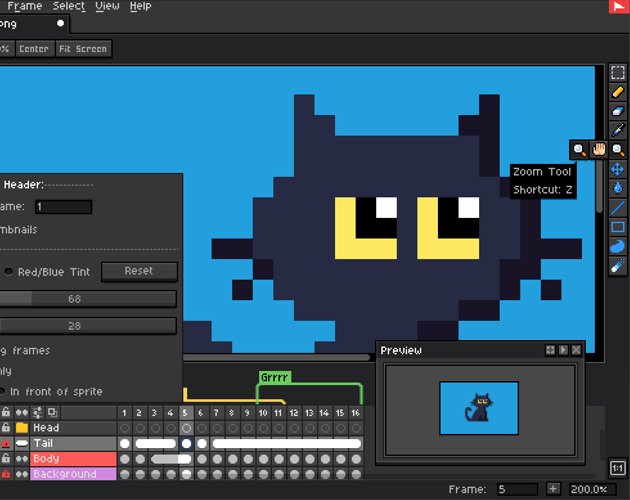Image resolution: width=630 pixels, height=500 pixels.
Task: Select the Eraser tool
Action: (618, 111)
